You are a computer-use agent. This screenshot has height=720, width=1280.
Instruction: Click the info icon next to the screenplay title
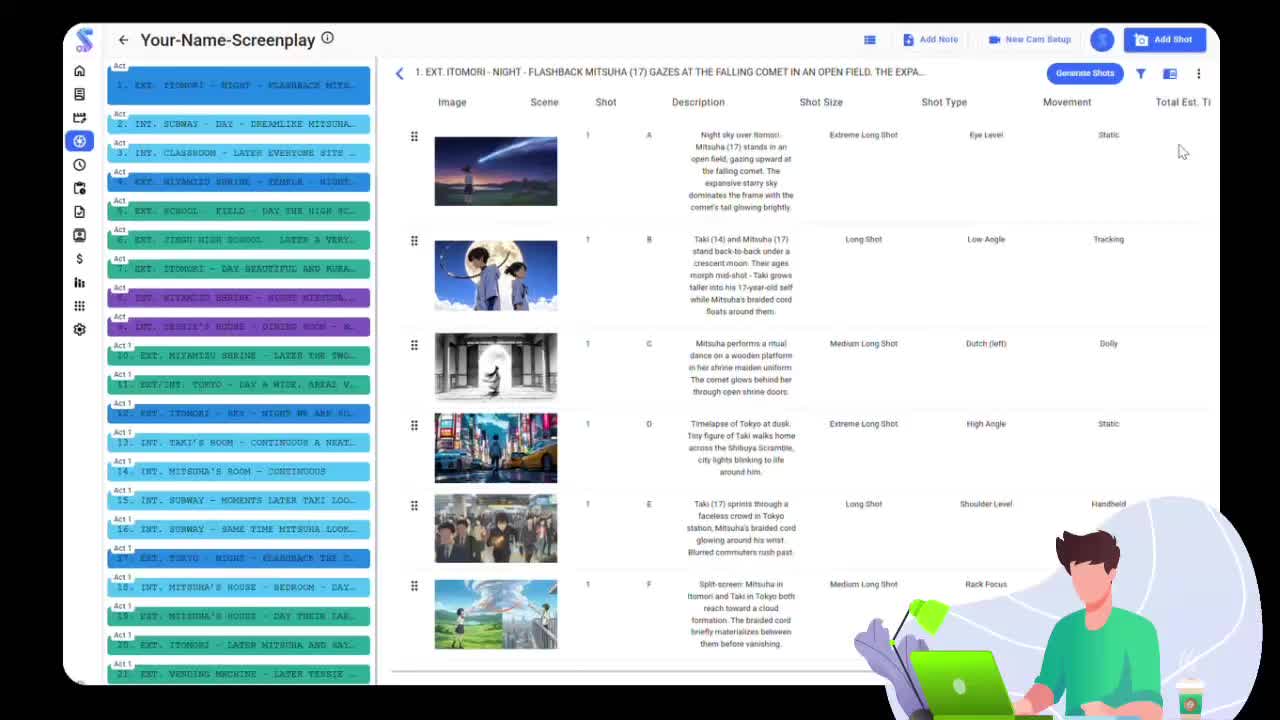click(x=327, y=38)
